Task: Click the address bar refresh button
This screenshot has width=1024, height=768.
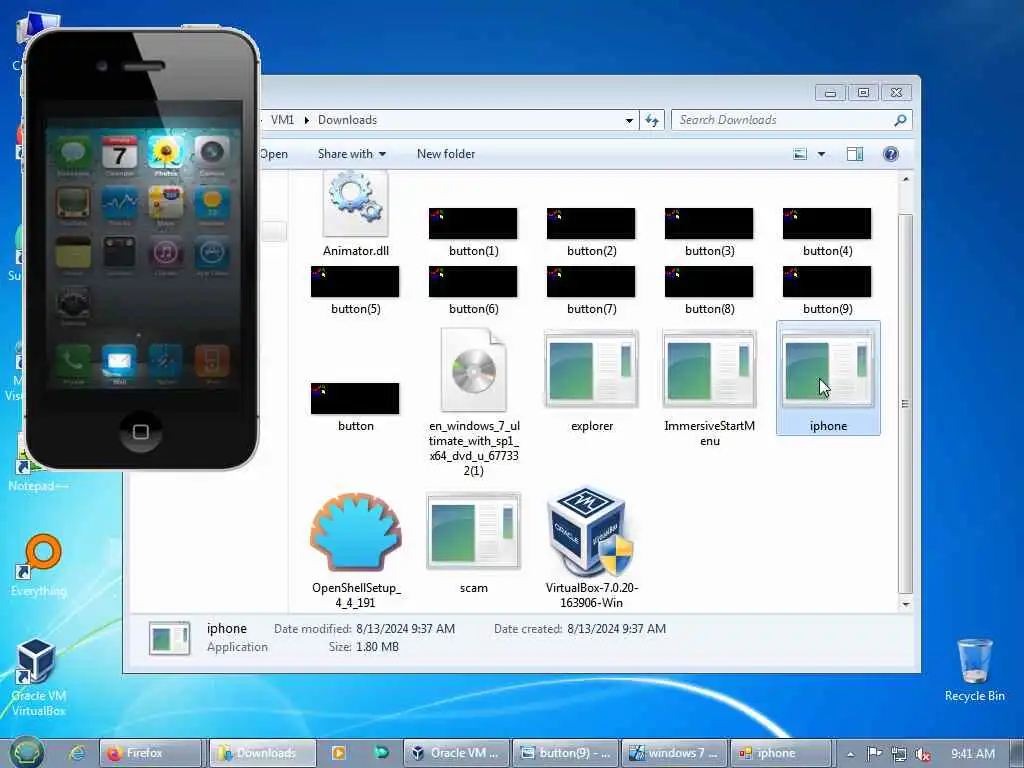Action: 652,120
